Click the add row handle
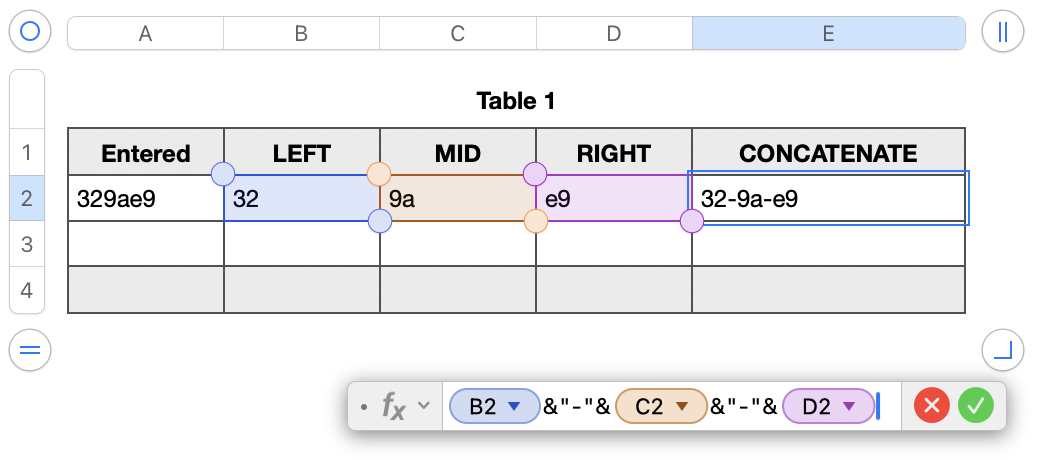 click(30, 350)
